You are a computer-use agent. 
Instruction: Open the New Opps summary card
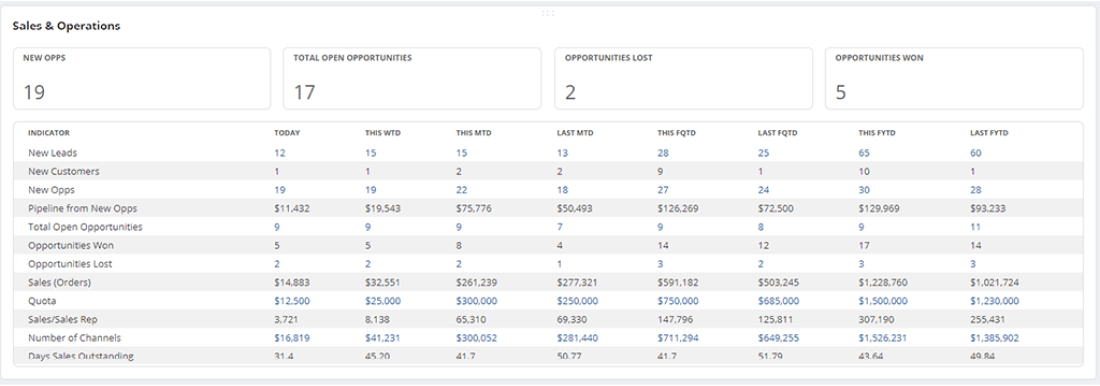click(142, 79)
